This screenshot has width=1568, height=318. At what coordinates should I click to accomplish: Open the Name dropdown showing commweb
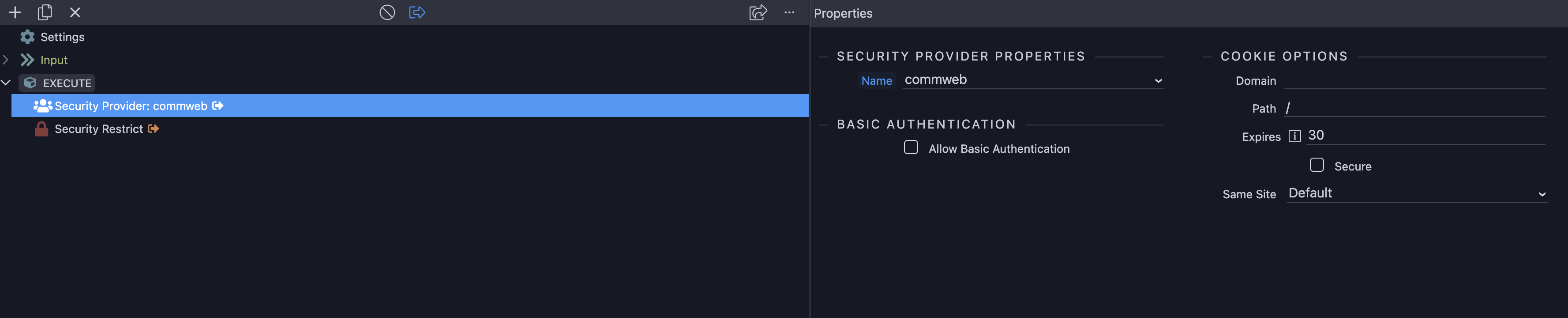tap(1033, 80)
